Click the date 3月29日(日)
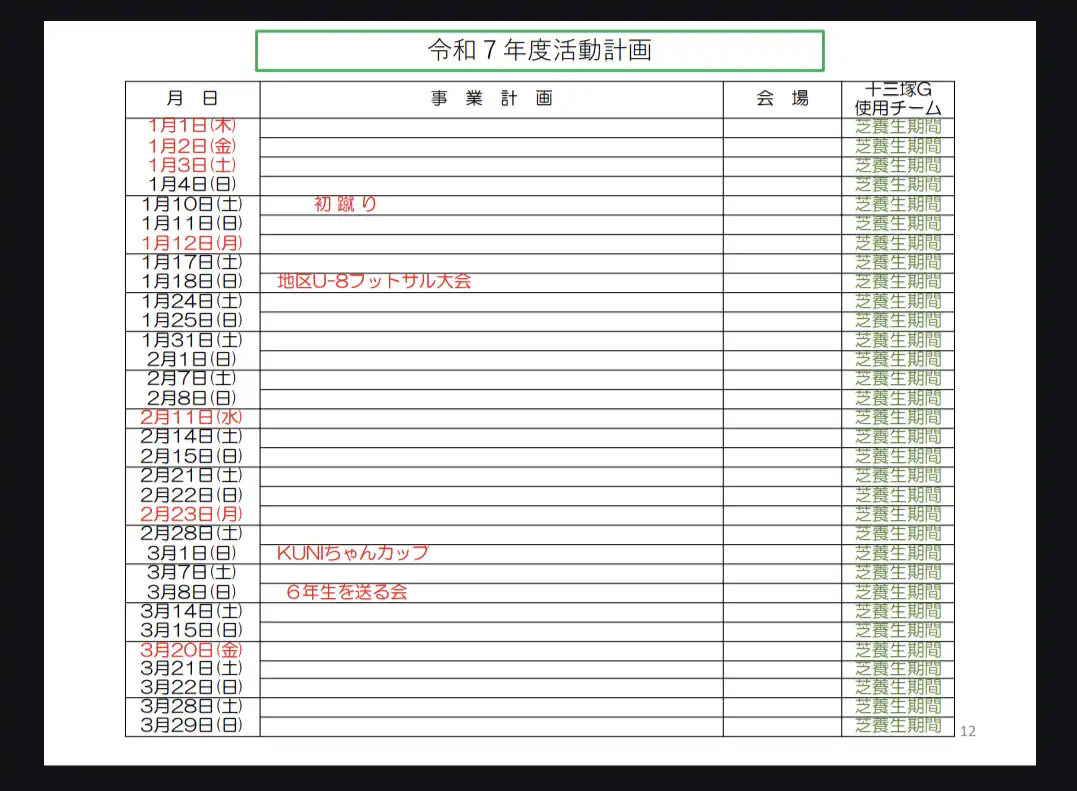Image resolution: width=1077 pixels, height=791 pixels. pyautogui.click(x=192, y=725)
